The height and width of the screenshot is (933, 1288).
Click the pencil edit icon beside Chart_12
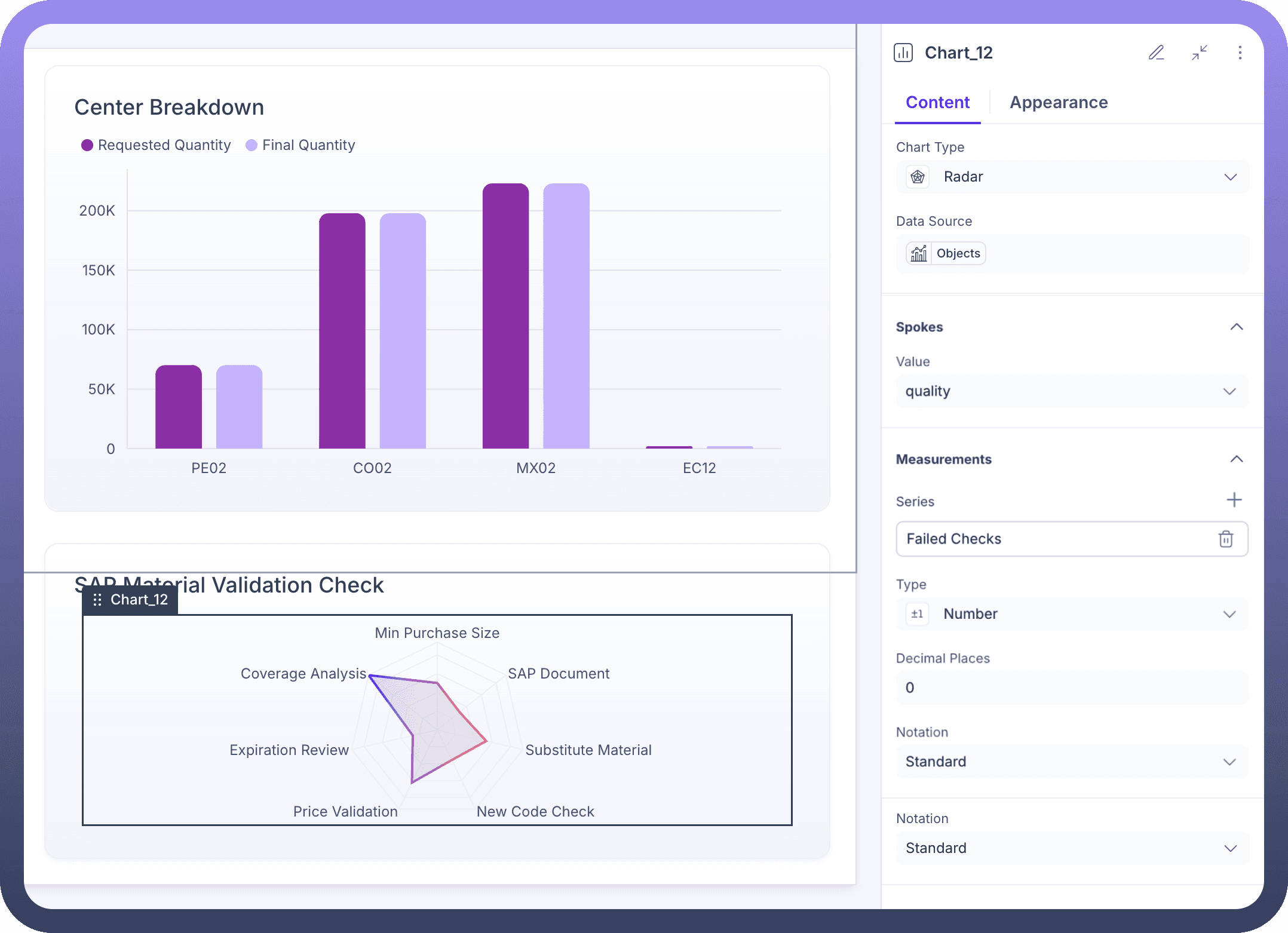pos(1156,53)
